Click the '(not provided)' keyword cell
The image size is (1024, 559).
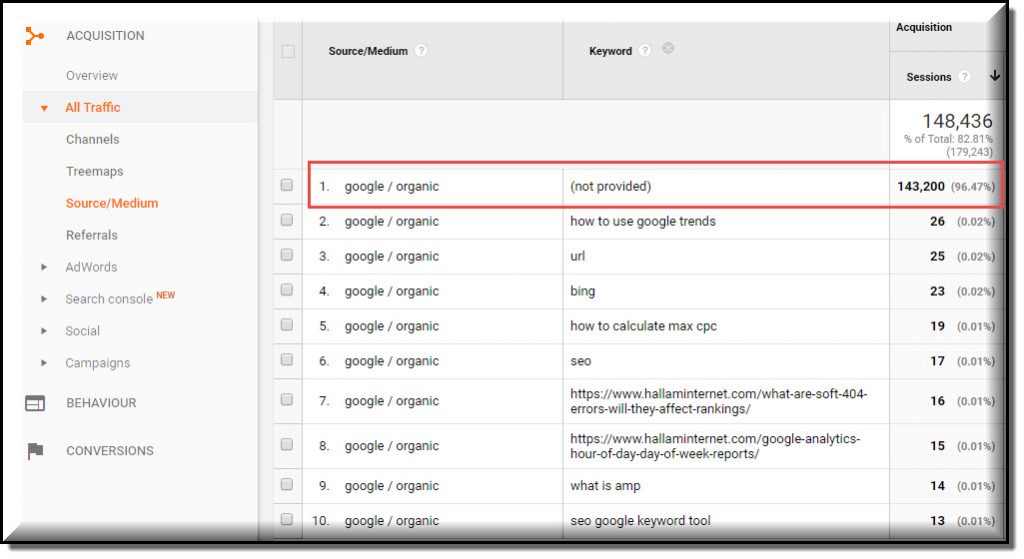pos(611,187)
